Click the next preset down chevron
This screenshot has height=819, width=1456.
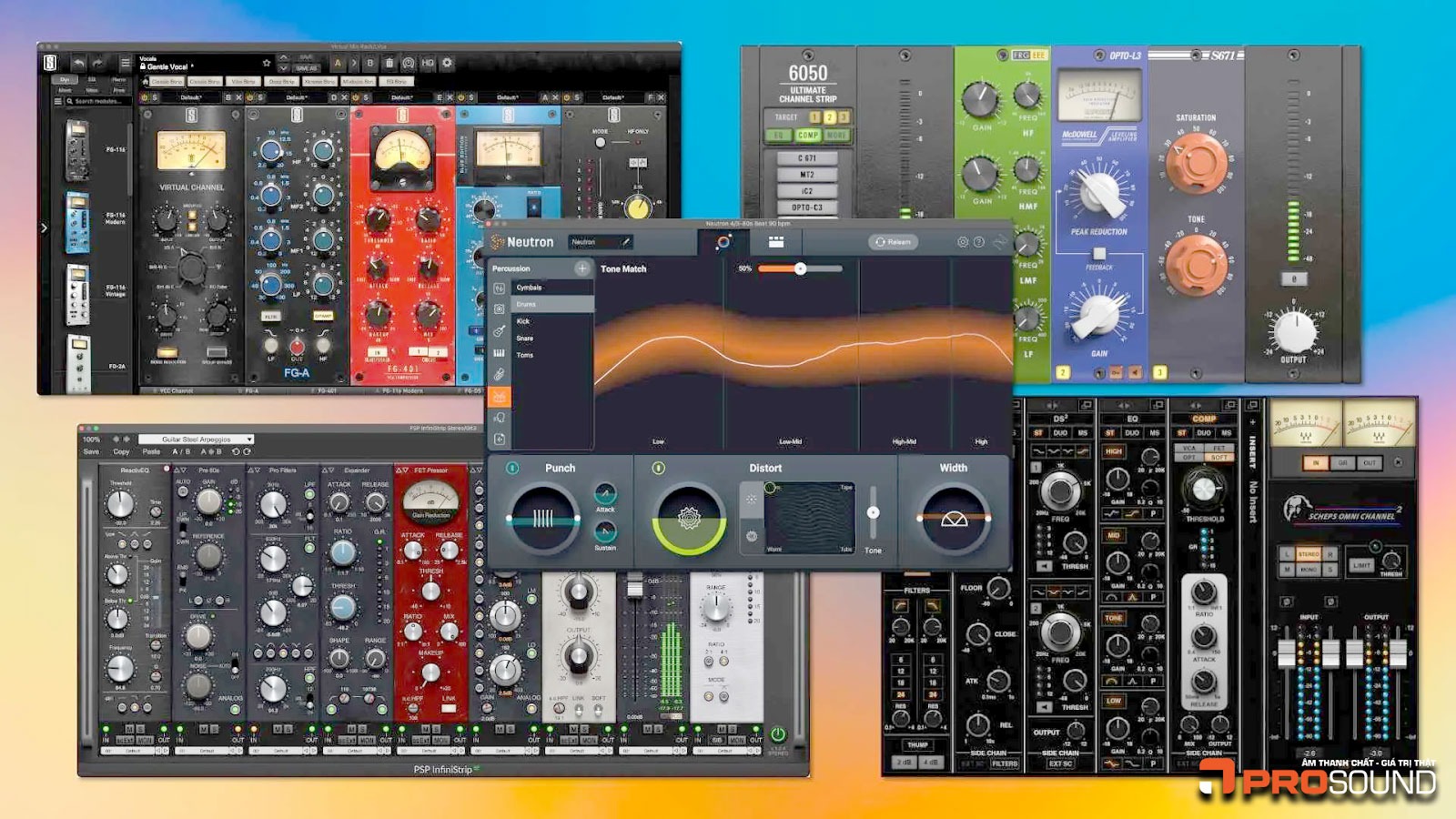[284, 69]
